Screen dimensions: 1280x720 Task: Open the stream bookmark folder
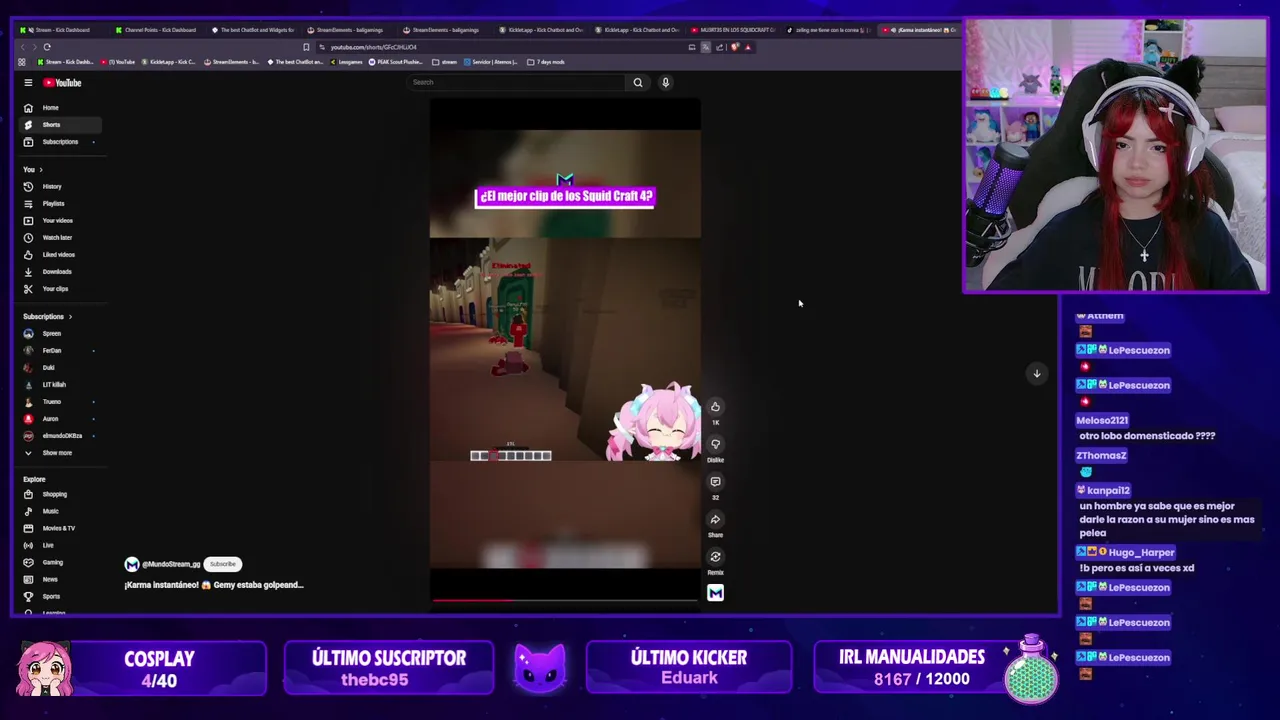[445, 62]
